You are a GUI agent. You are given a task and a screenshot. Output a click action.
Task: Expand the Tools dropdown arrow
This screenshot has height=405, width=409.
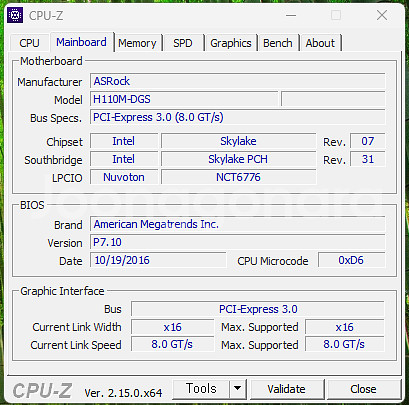coord(238,389)
